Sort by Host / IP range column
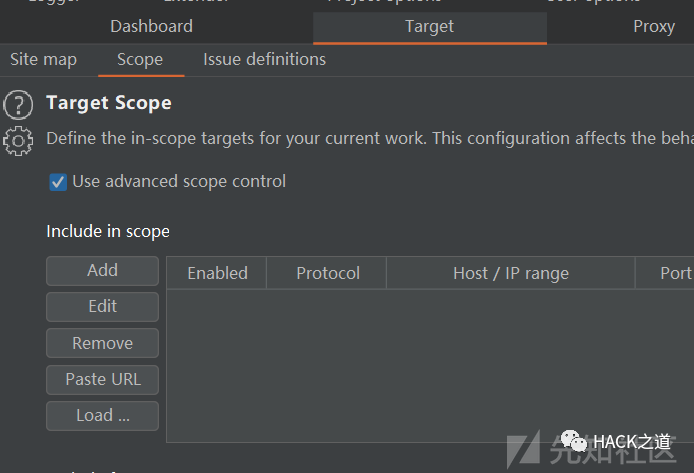 click(511, 273)
